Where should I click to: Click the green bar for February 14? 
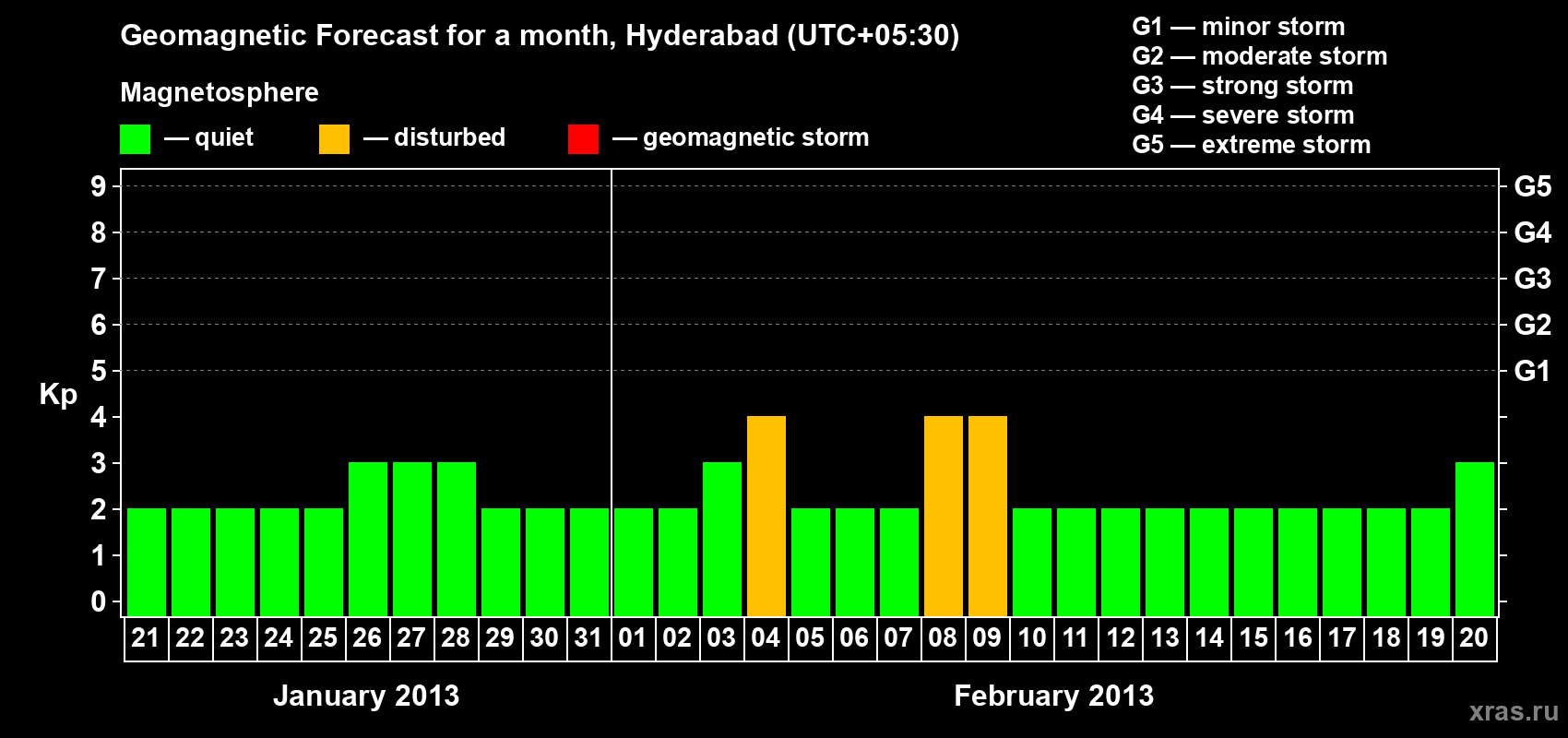click(1209, 563)
